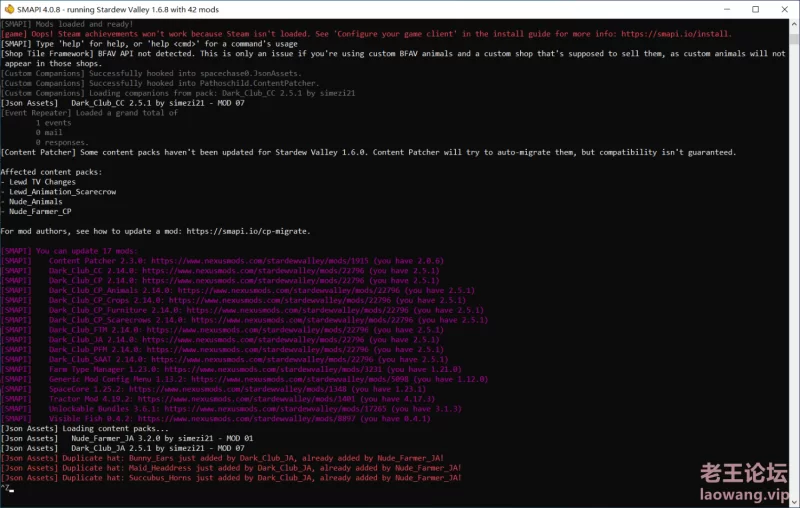Click 'Duplicate hat: Bunny_Ears' warning line
The width and height of the screenshot is (800, 508).
click(x=222, y=459)
